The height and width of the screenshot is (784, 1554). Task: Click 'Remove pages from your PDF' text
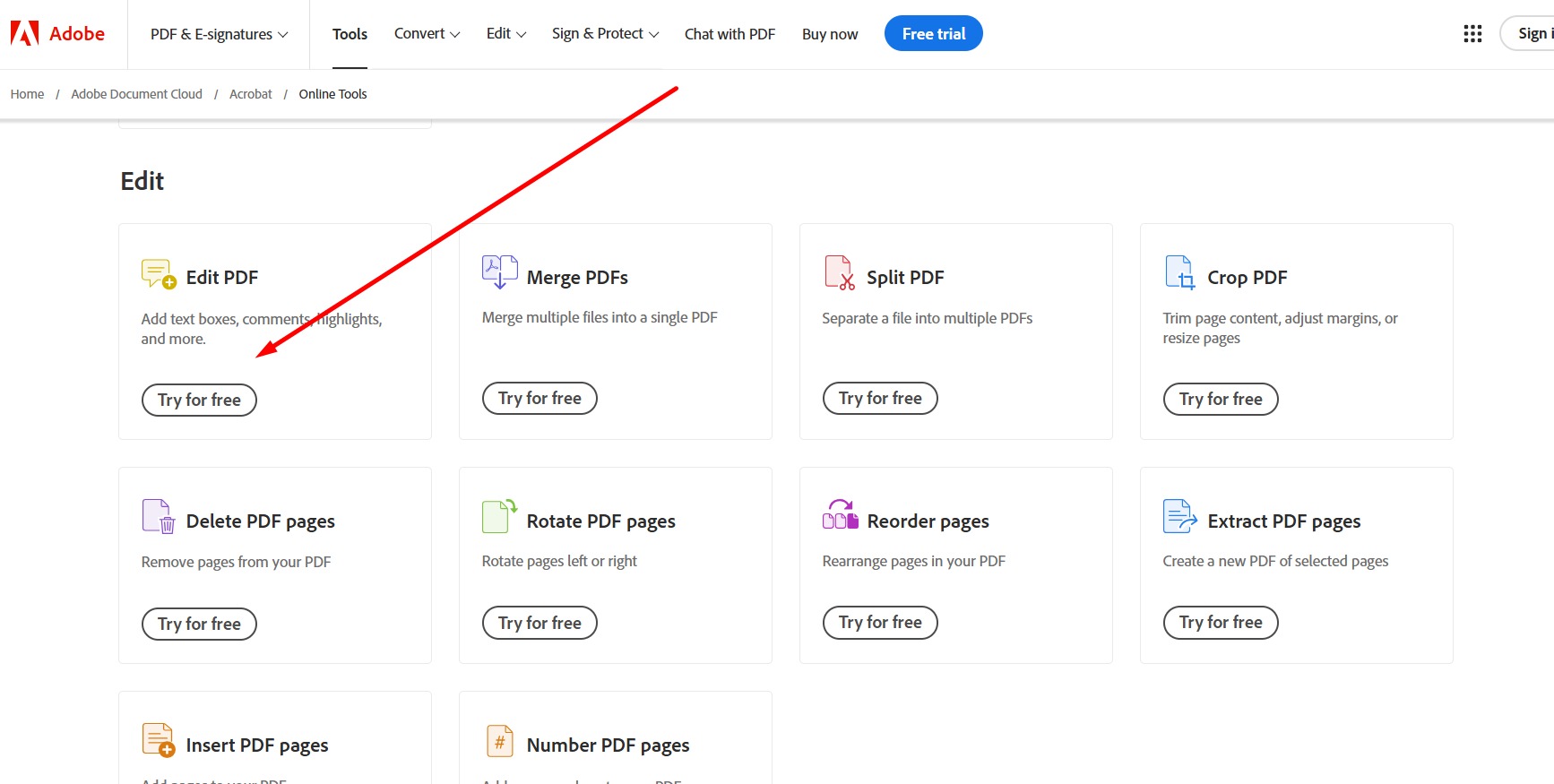tap(236, 562)
